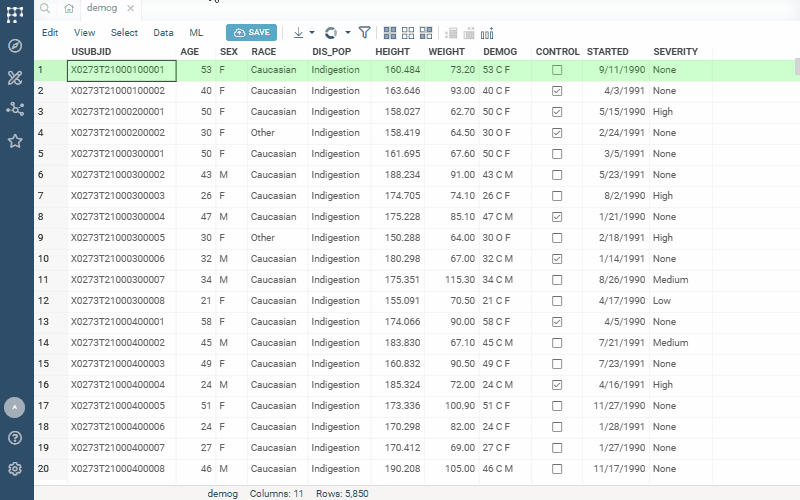
Task: Click the SEX column header
Action: (229, 52)
